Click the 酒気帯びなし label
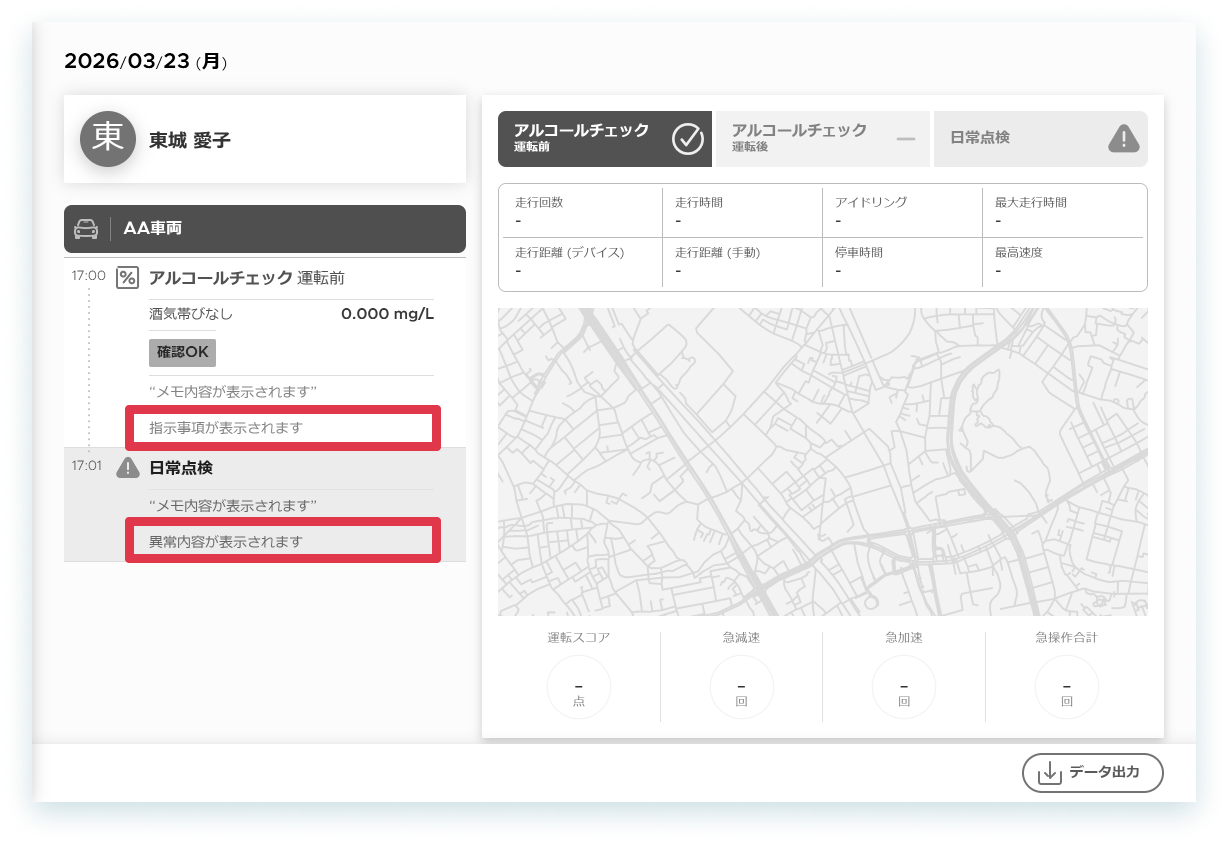The width and height of the screenshot is (1228, 844). click(191, 314)
